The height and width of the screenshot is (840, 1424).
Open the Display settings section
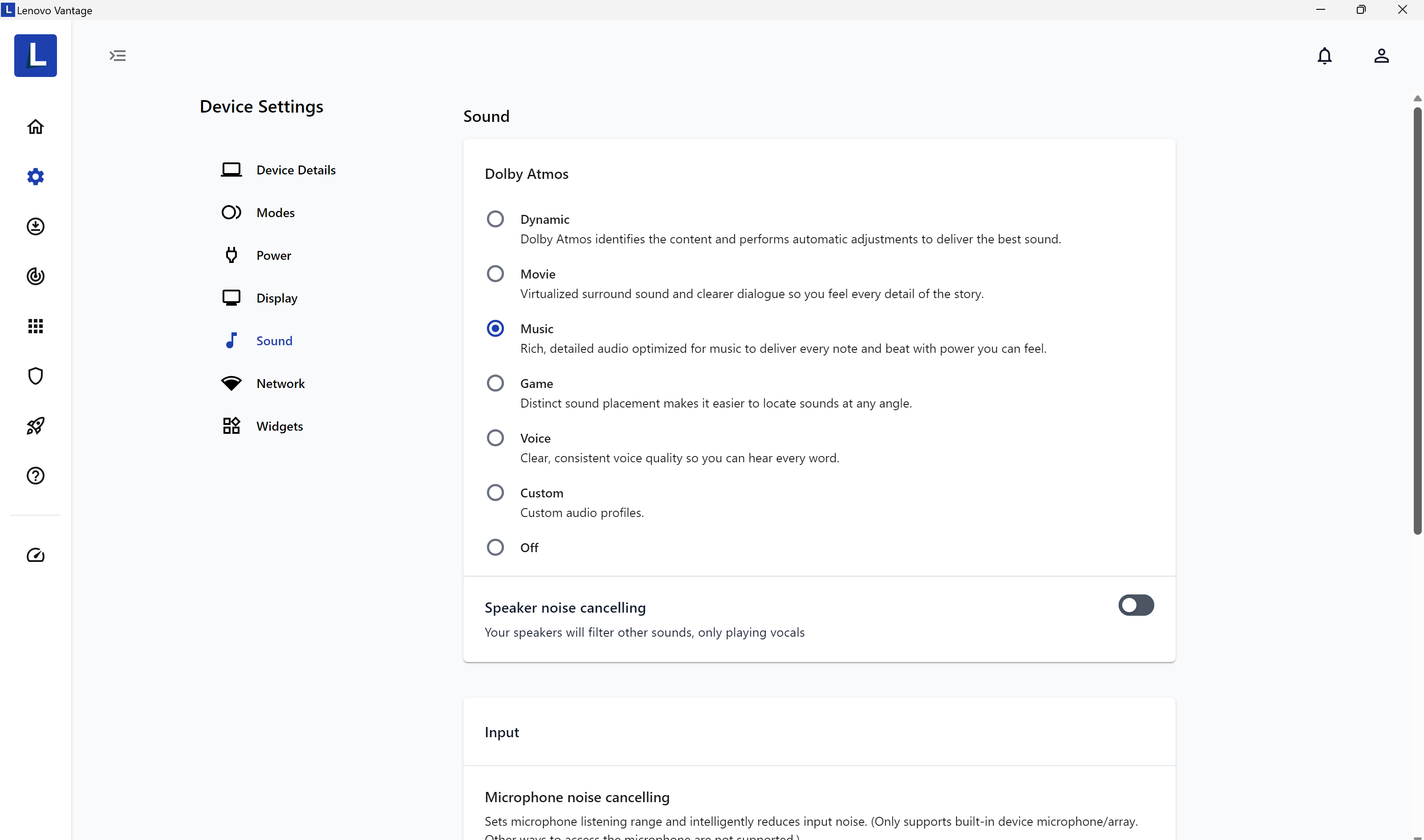[276, 298]
